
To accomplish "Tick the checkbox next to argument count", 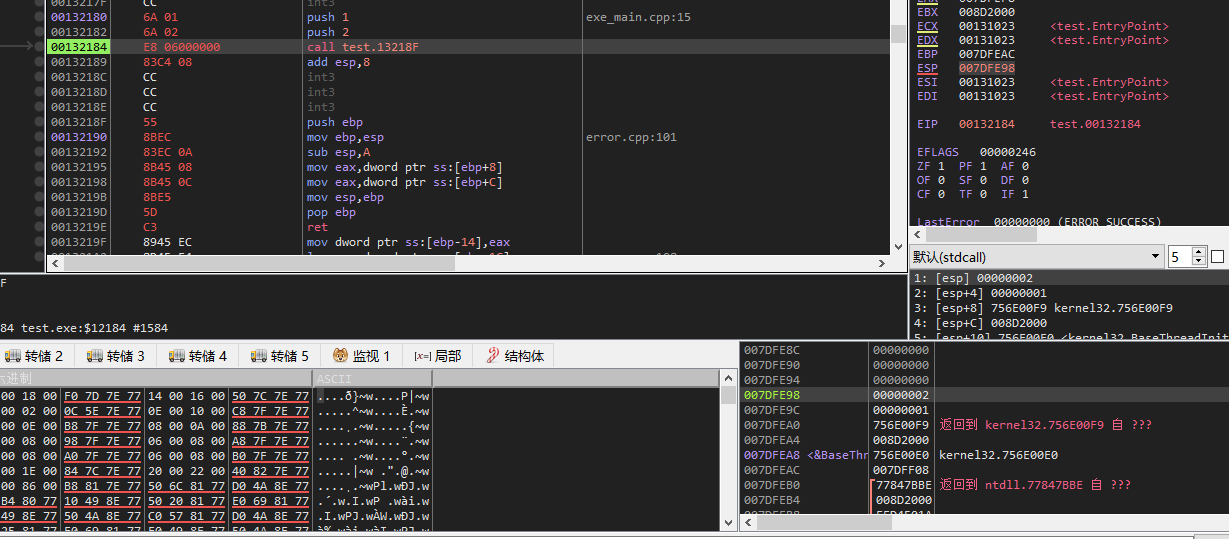I will tap(1217, 257).
